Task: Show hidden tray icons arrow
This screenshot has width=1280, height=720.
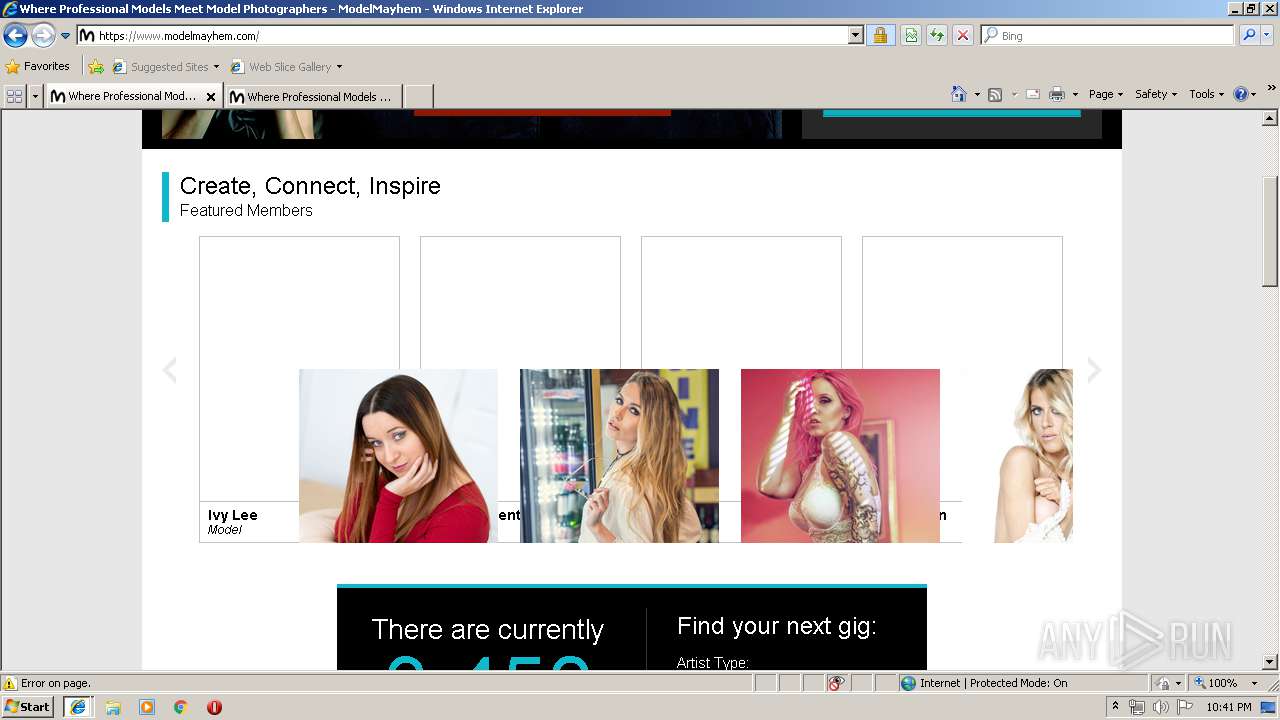Action: click(x=1116, y=707)
